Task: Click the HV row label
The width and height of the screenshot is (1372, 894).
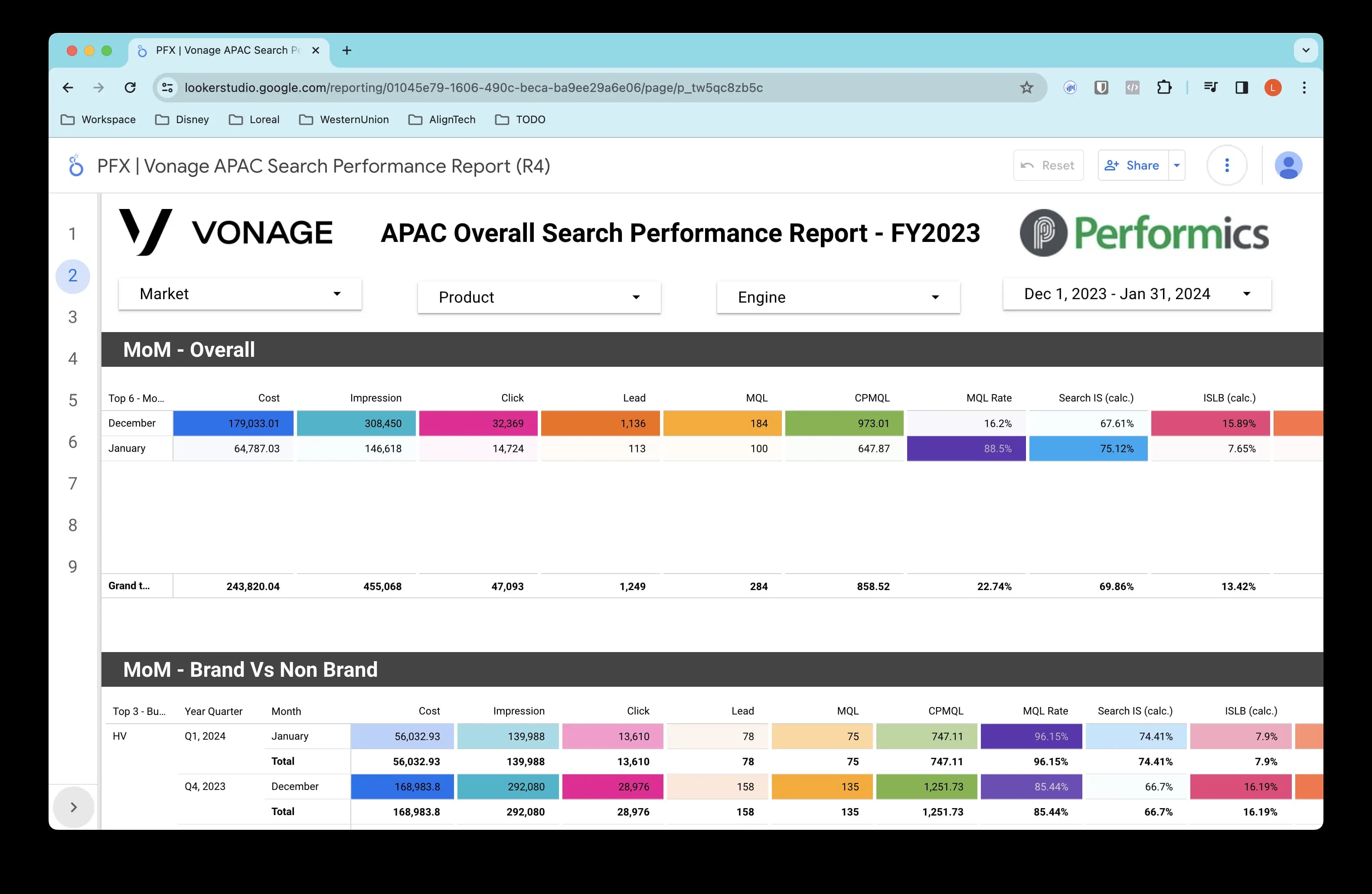Action: 119,736
